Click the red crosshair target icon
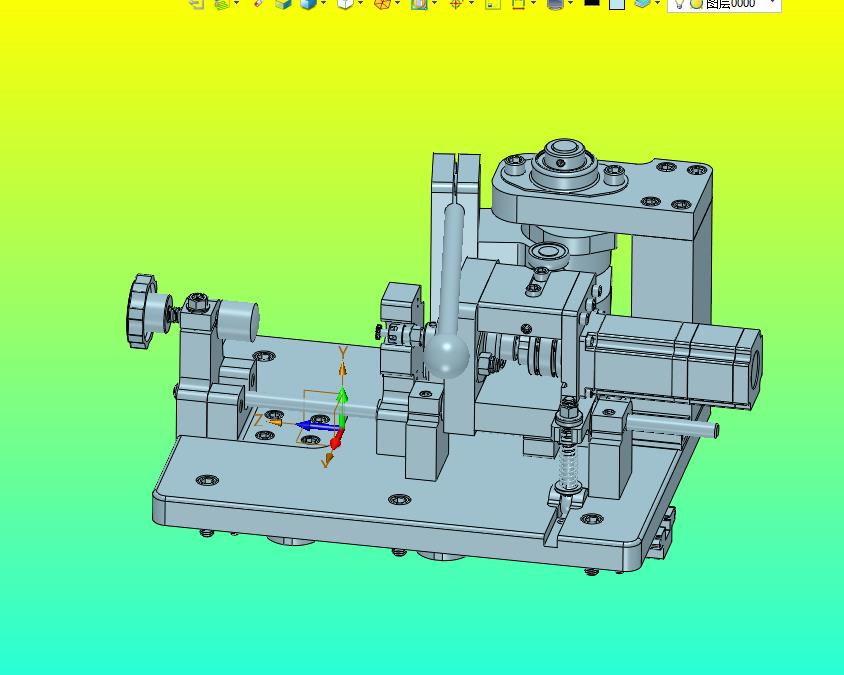Image resolution: width=844 pixels, height=675 pixels. pos(456,3)
